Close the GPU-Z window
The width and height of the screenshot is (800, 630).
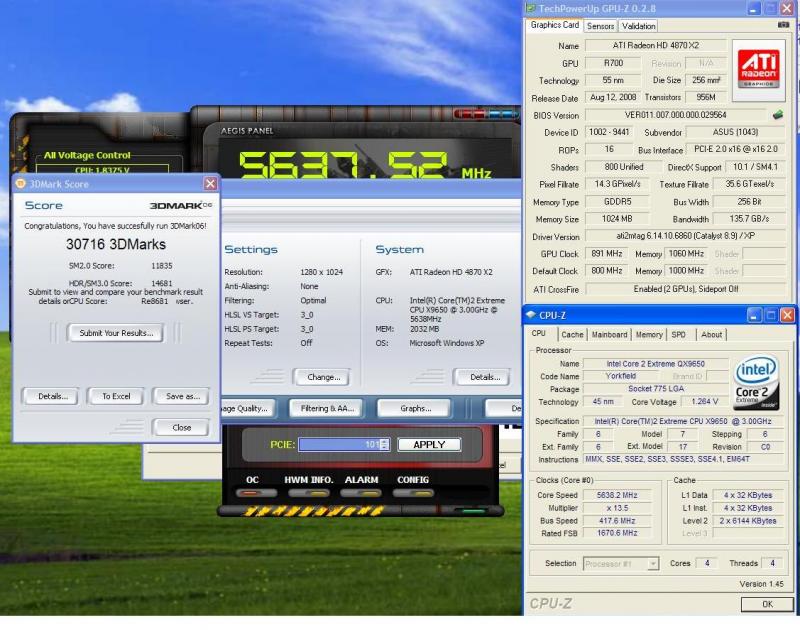pos(787,8)
